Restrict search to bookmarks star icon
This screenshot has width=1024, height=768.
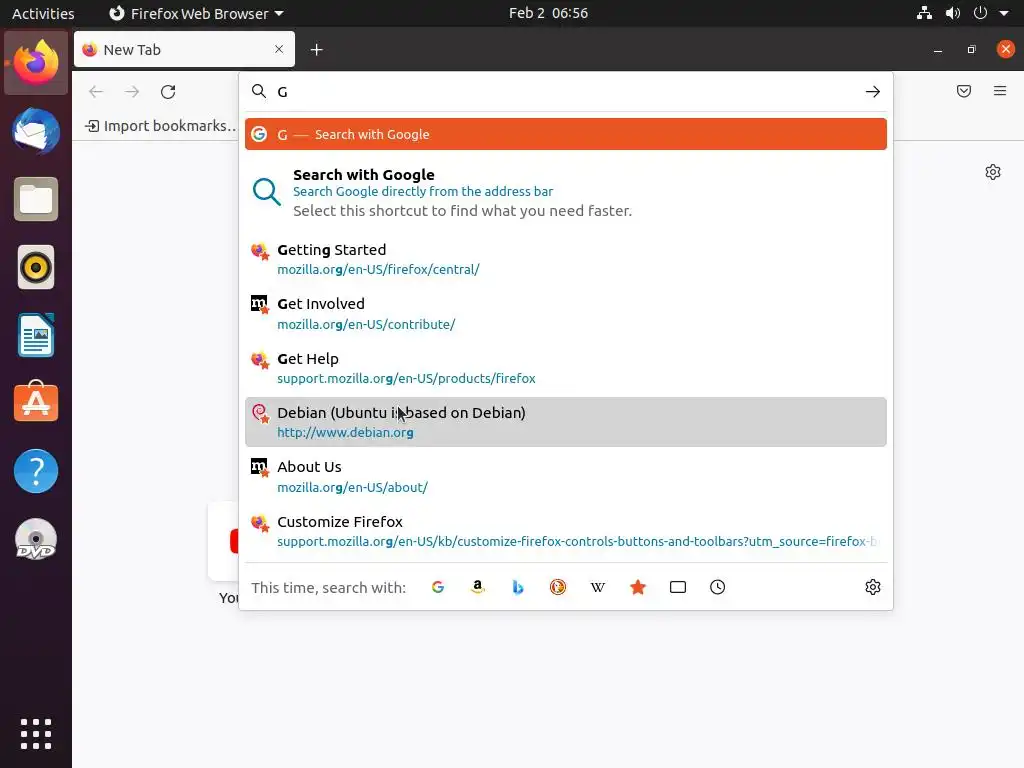pos(638,587)
